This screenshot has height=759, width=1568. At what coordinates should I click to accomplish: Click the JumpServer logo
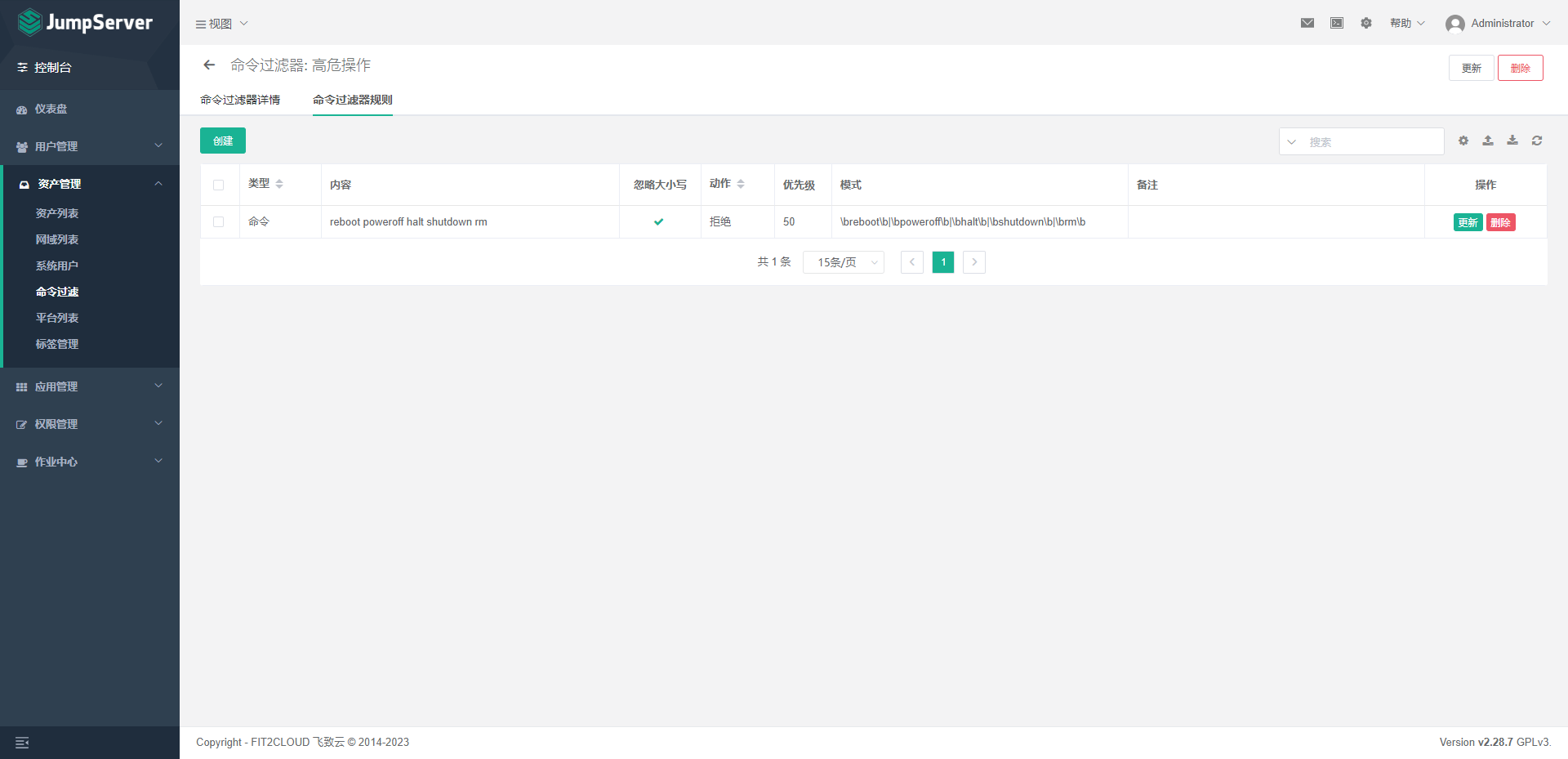(85, 22)
